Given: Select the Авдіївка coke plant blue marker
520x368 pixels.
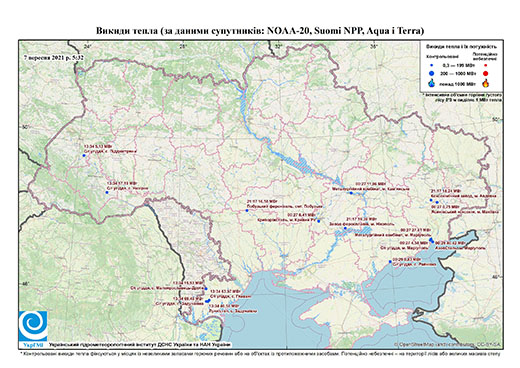Looking at the screenshot, I should point(431,200).
